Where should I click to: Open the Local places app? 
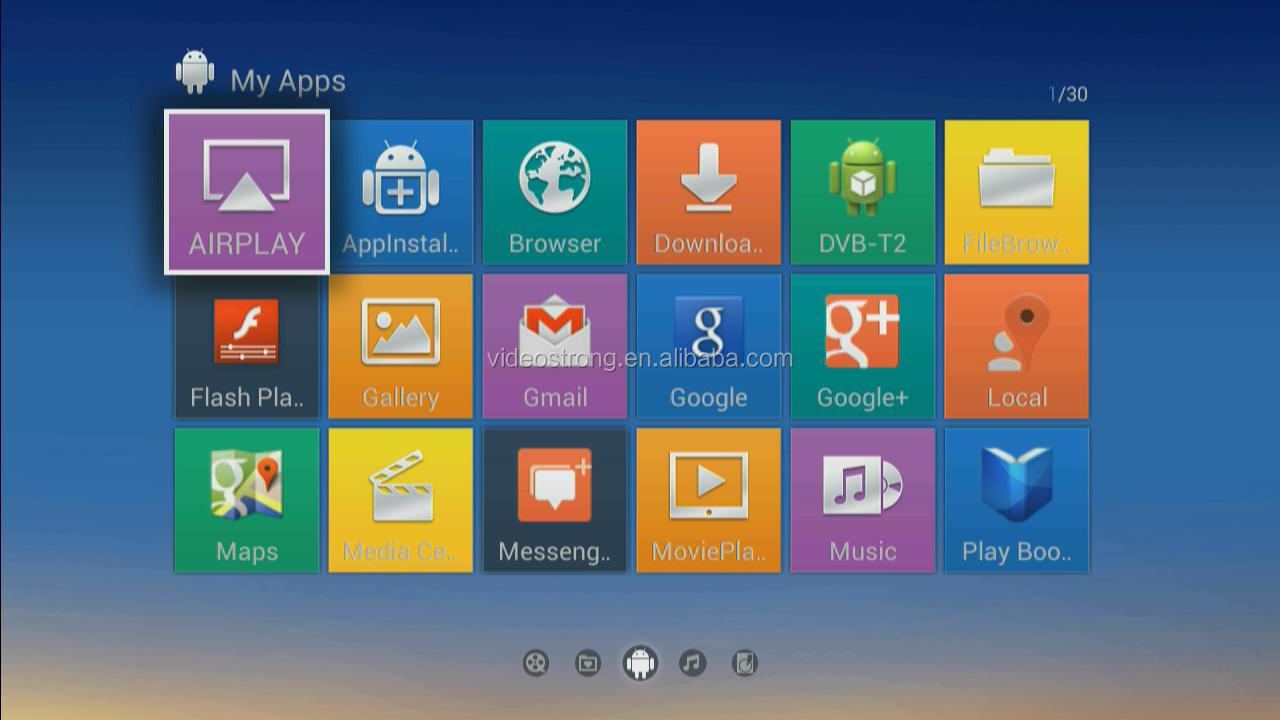[x=1016, y=346]
